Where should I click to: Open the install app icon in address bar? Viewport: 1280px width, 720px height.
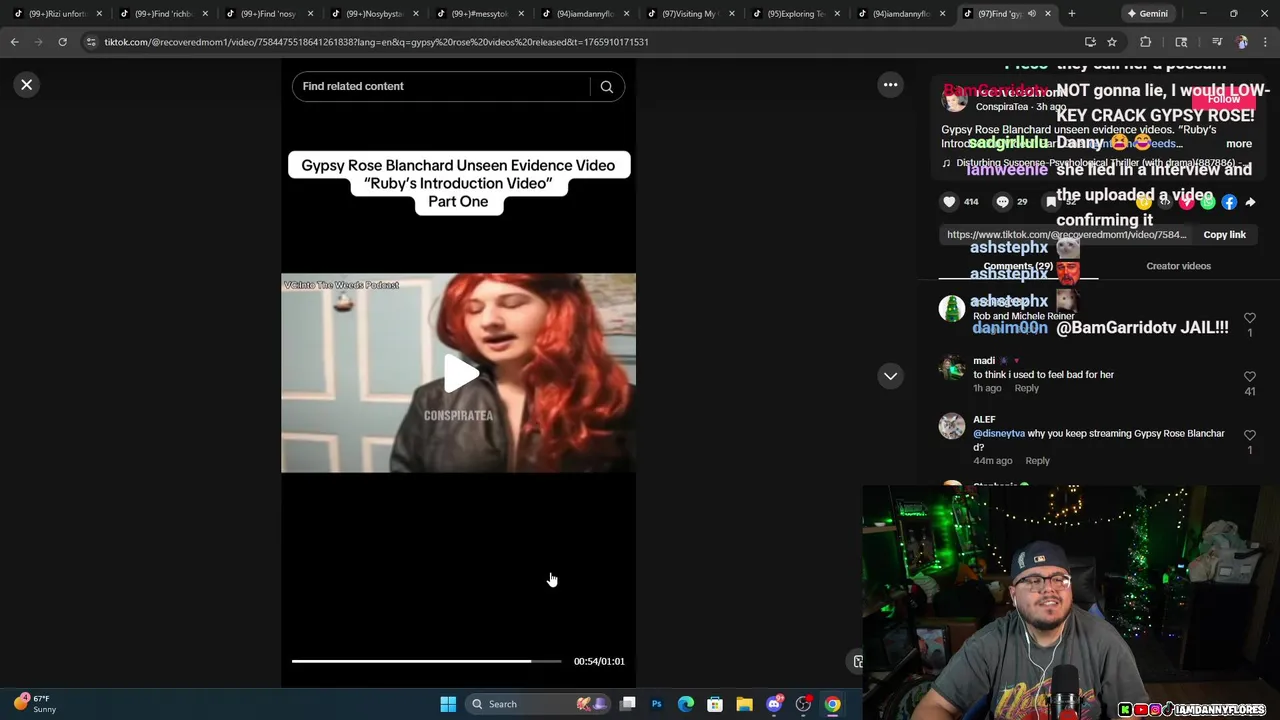tap(1090, 42)
